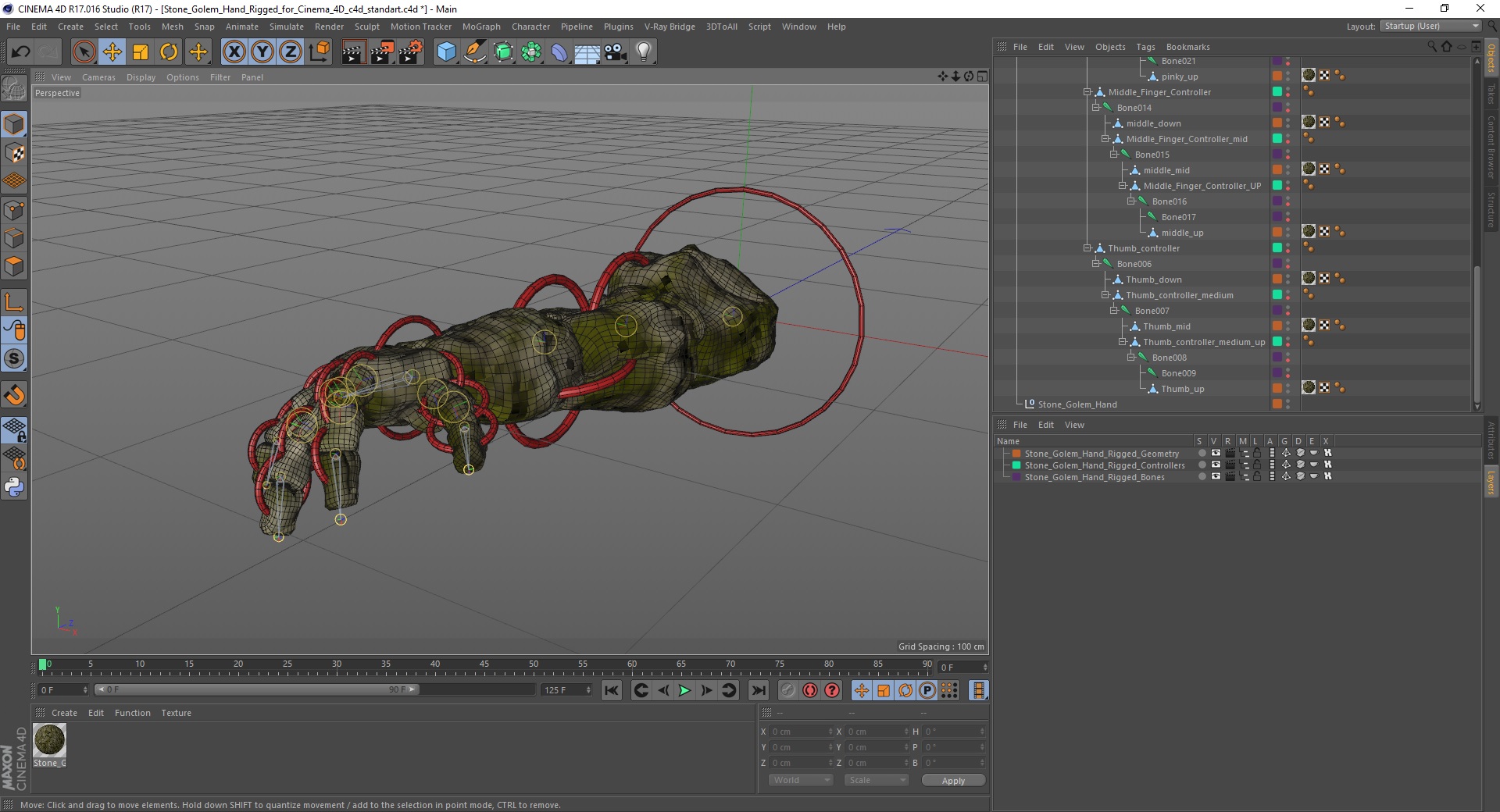Open the Python script icon

[x=14, y=487]
